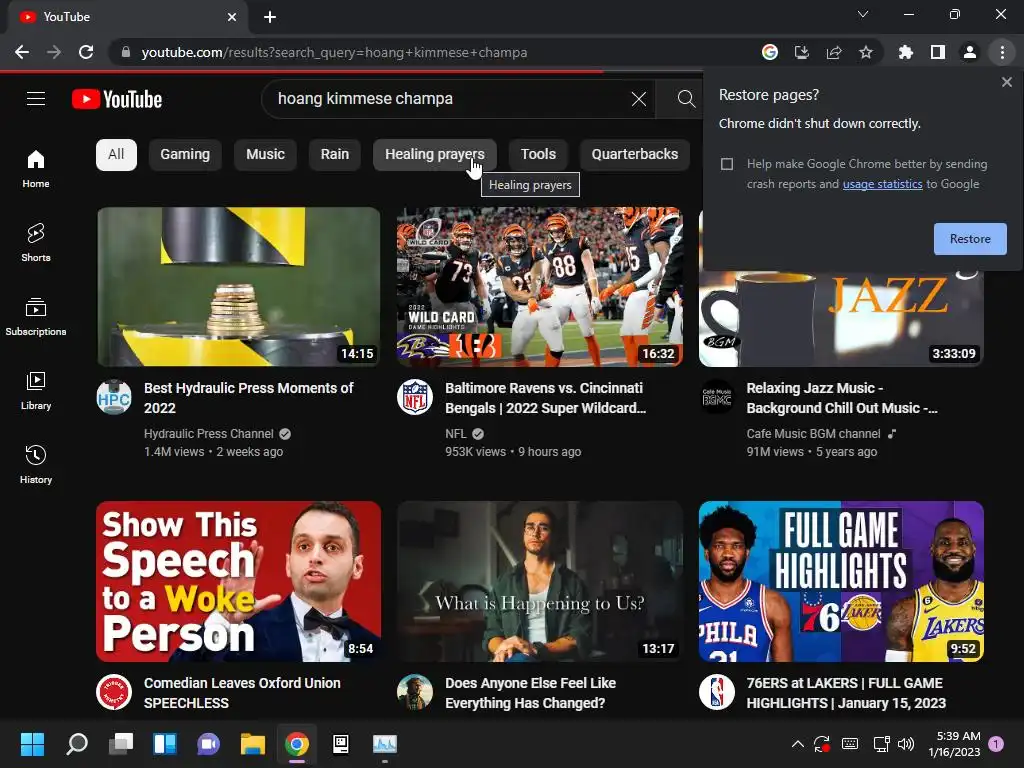Open Shorts in the sidebar
The image size is (1024, 768).
(x=36, y=242)
